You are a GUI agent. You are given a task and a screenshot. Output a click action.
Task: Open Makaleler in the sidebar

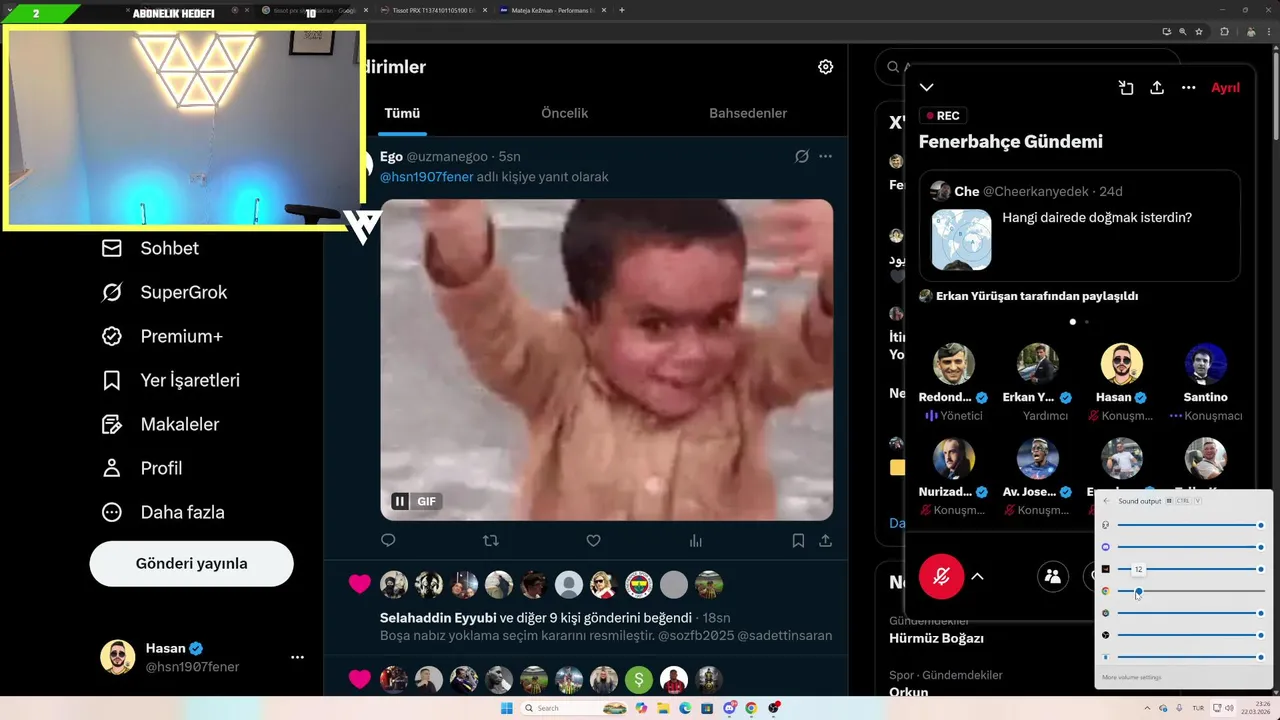[x=160, y=424]
